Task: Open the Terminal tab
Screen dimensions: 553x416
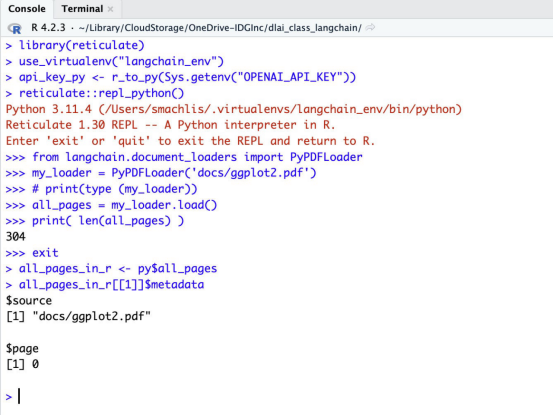Action: (x=82, y=9)
